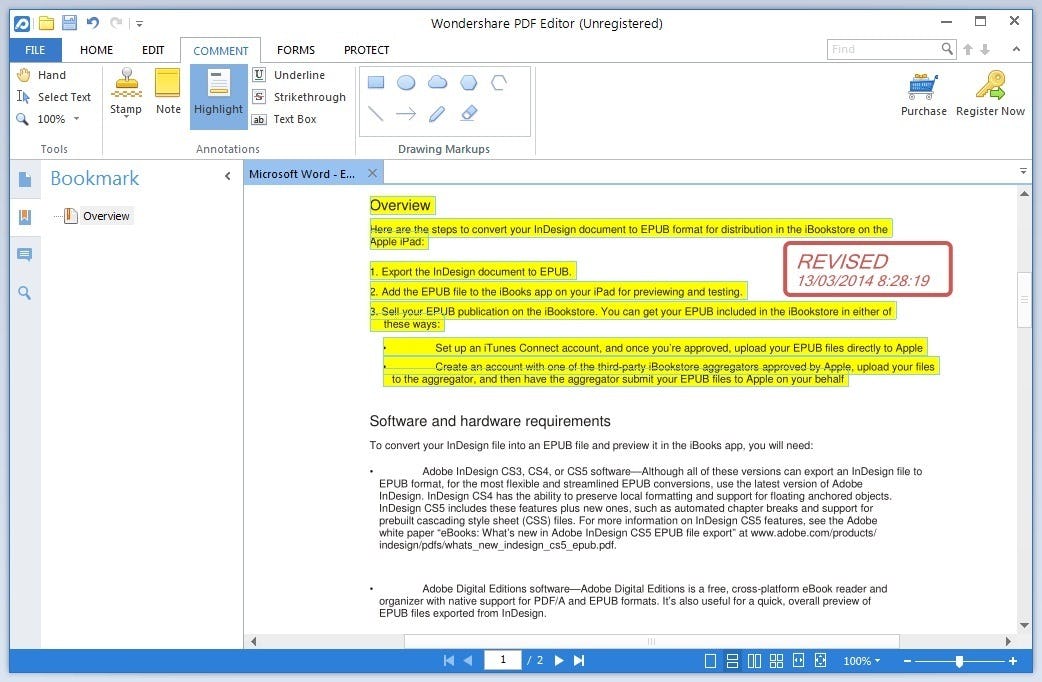Switch to single page view

710,661
